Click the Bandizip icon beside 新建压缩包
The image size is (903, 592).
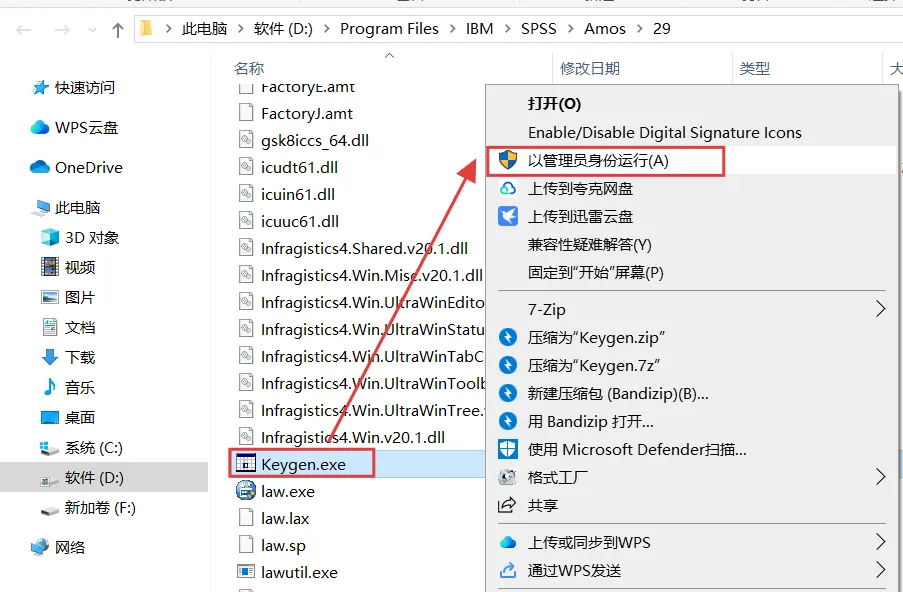click(508, 393)
